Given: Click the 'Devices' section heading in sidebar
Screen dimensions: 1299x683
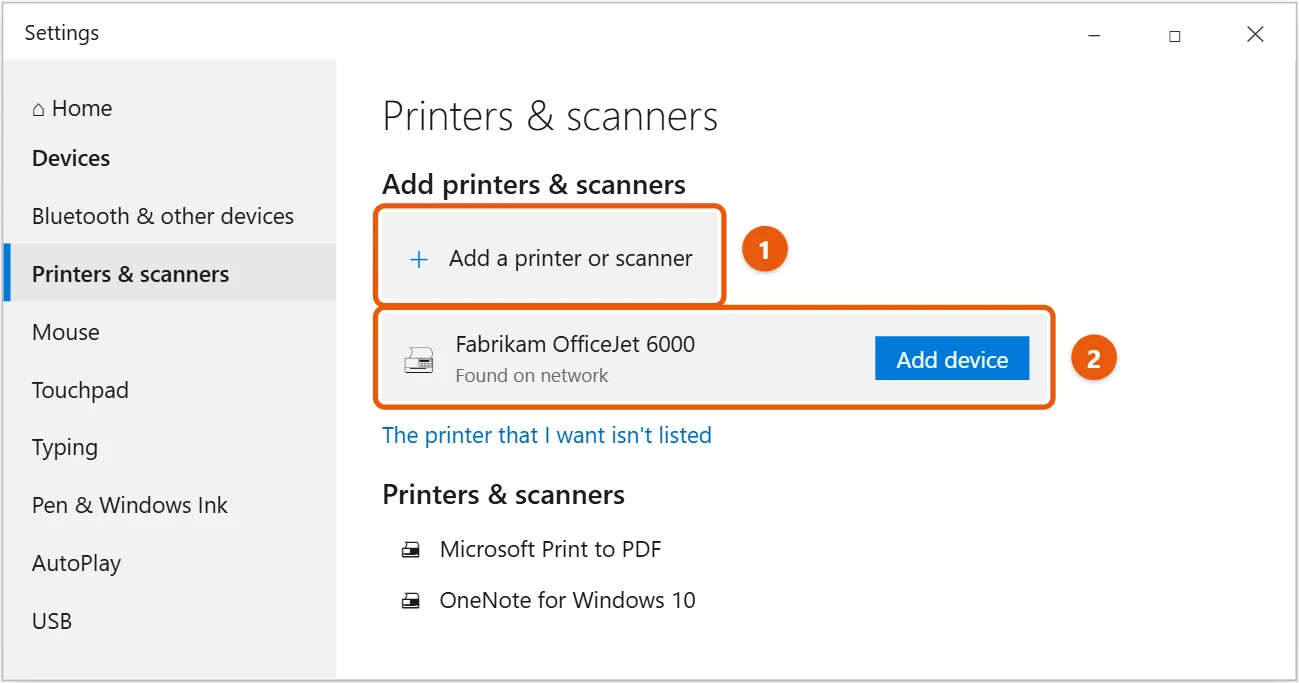Looking at the screenshot, I should [x=71, y=158].
